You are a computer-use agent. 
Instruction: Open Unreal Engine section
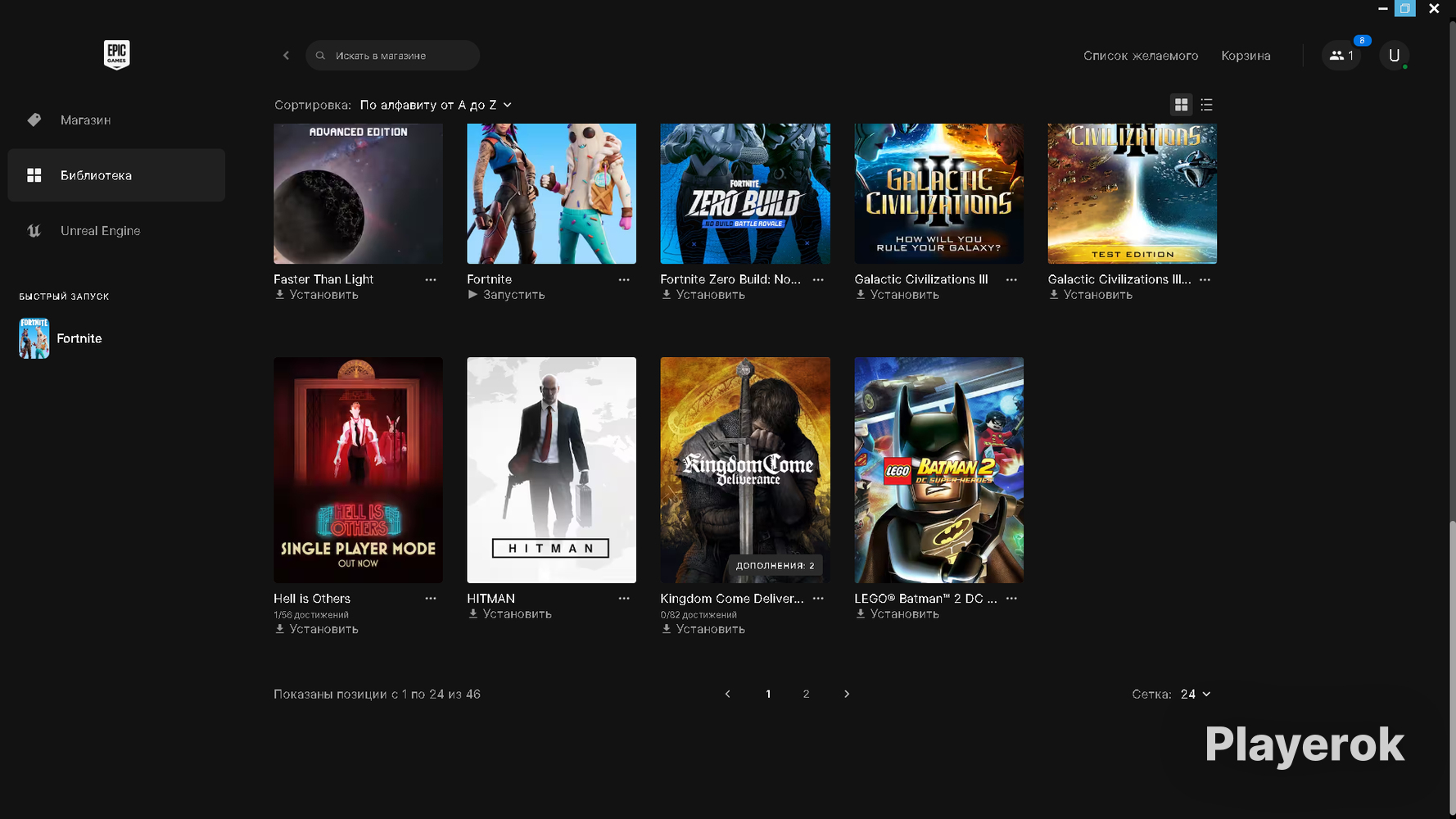click(116, 231)
